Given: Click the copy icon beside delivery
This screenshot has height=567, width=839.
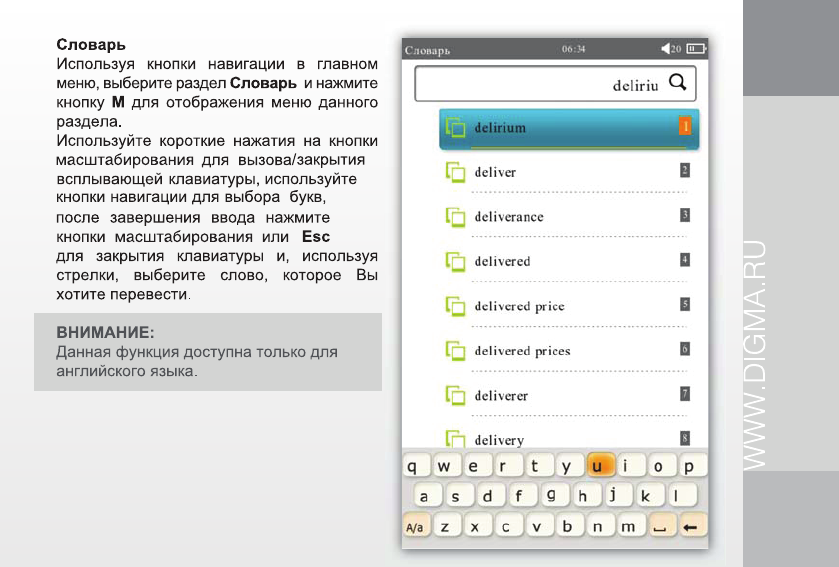Looking at the screenshot, I should pyautogui.click(x=455, y=439).
